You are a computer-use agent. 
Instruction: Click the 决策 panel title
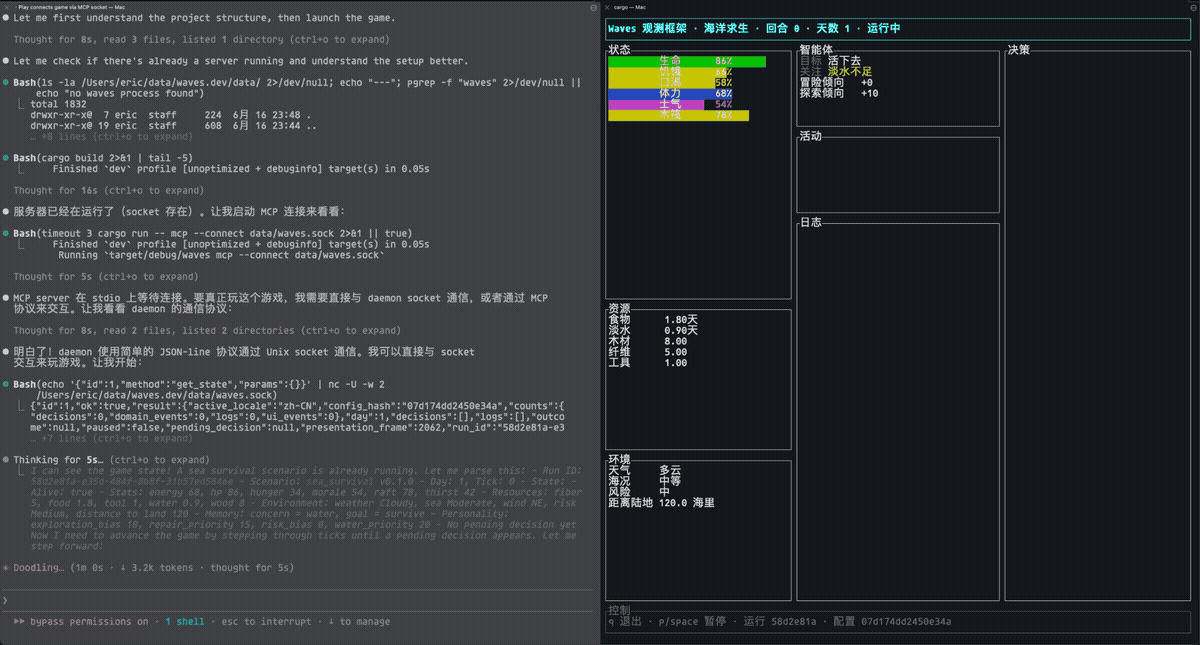tap(1019, 50)
